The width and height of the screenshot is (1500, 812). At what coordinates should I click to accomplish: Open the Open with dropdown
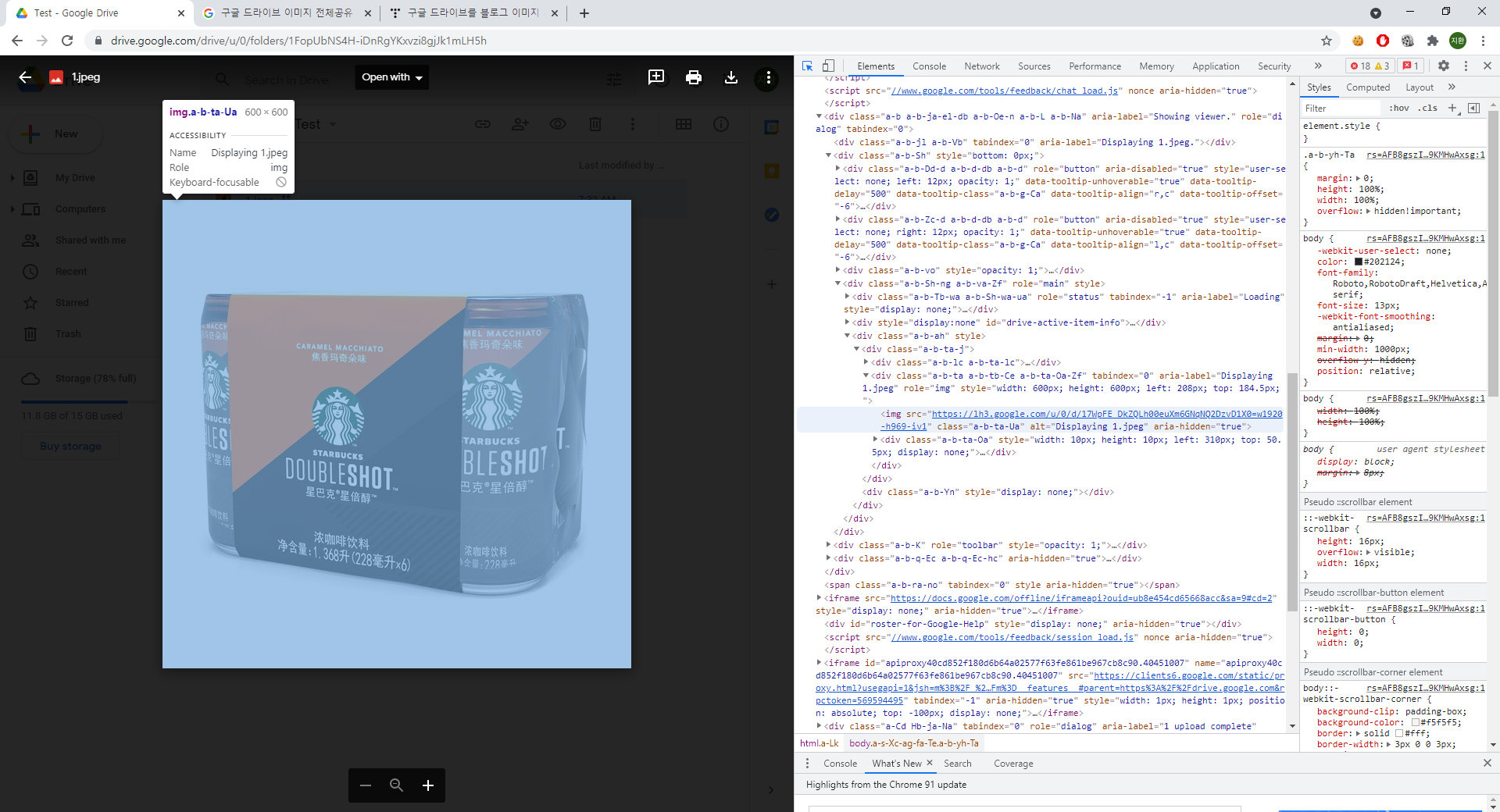(392, 77)
